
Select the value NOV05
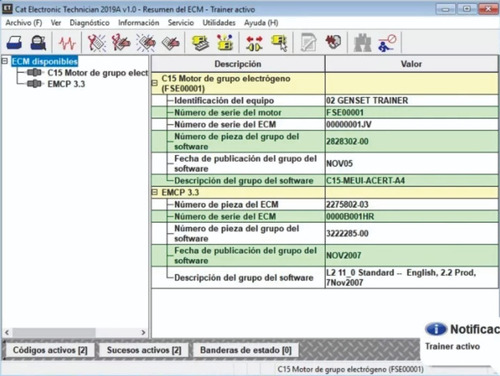click(x=339, y=164)
